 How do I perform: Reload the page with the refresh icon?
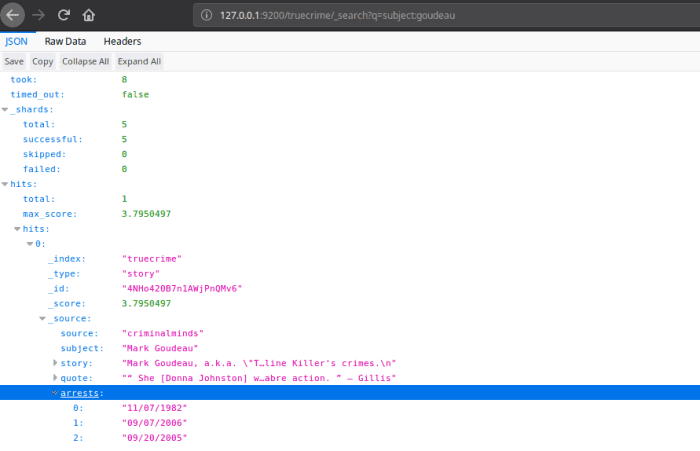[64, 16]
